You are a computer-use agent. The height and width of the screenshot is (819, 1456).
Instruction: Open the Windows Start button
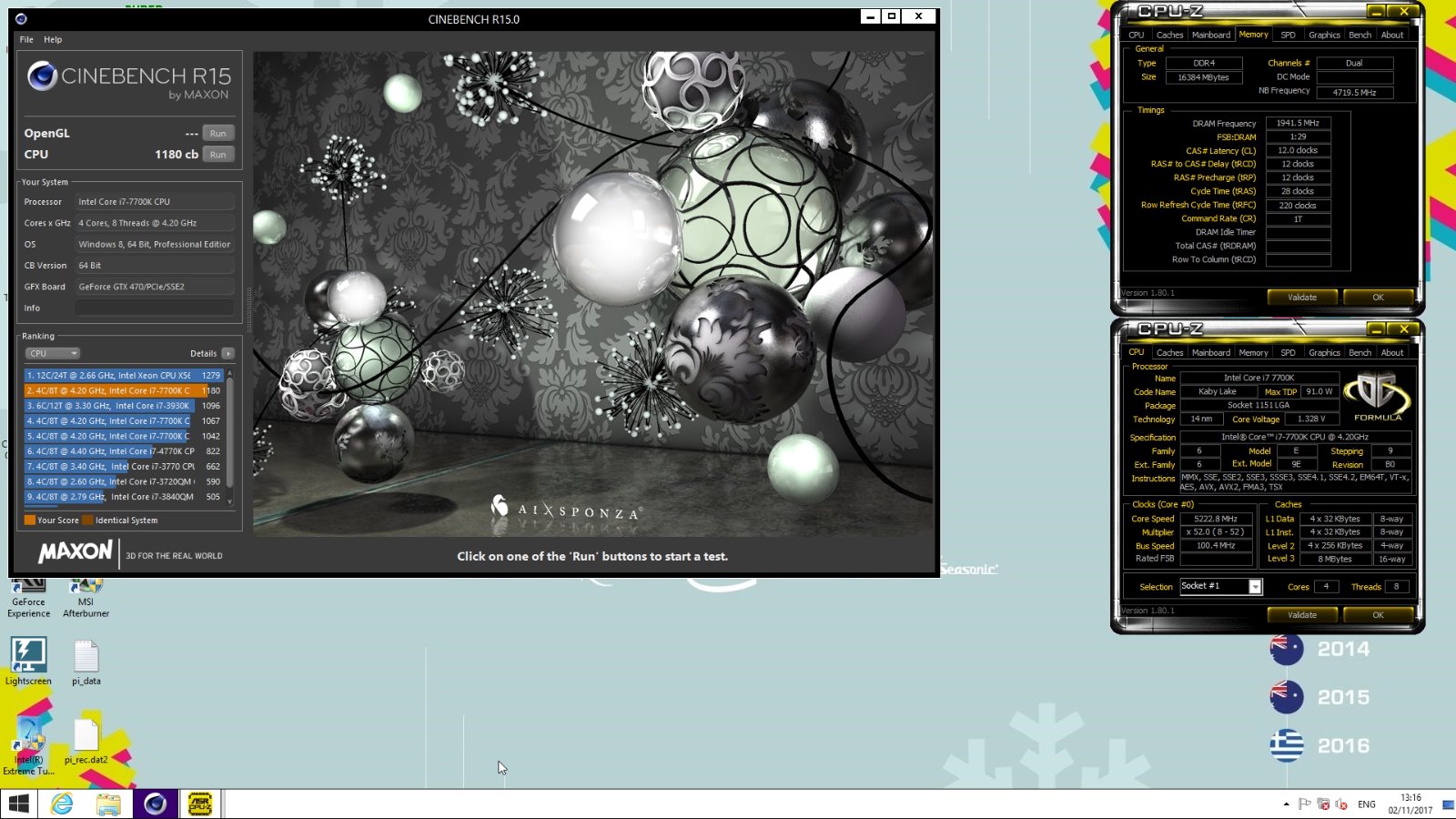click(x=18, y=804)
